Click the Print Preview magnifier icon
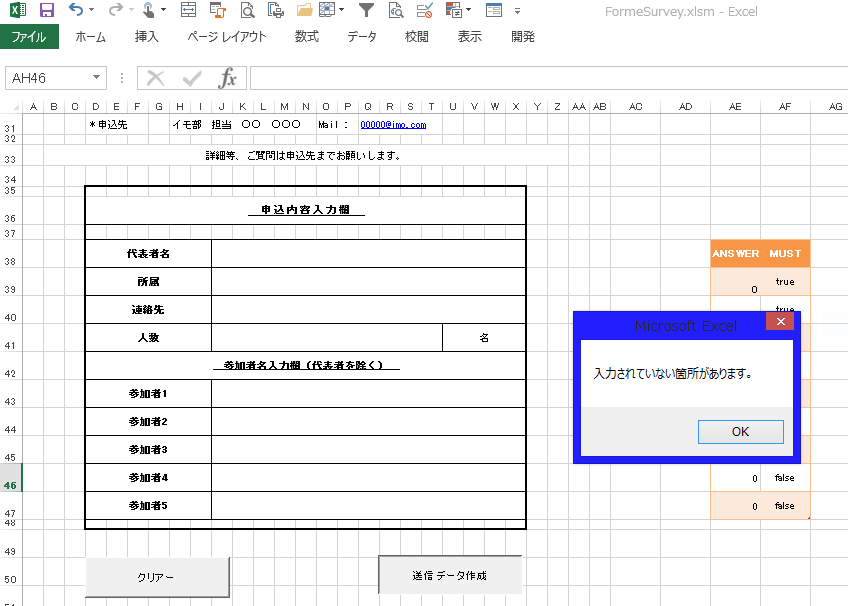Image resolution: width=848 pixels, height=606 pixels. point(247,10)
